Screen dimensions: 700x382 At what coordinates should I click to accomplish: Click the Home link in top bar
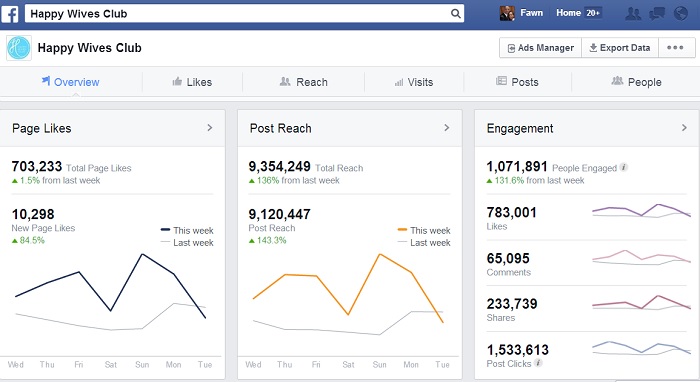568,13
